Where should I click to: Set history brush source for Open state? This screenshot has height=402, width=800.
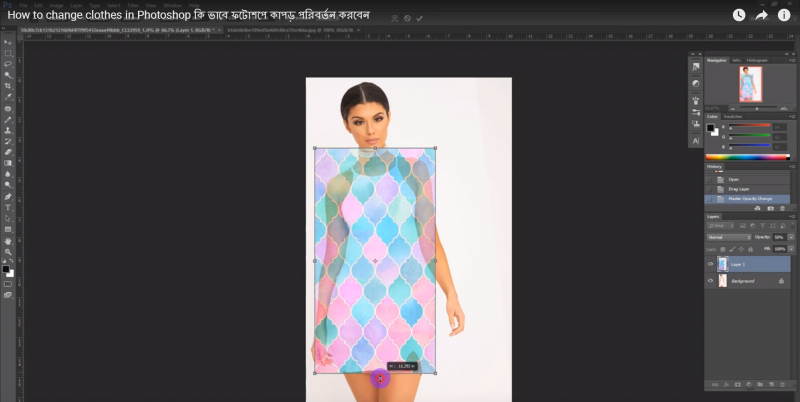tap(709, 180)
